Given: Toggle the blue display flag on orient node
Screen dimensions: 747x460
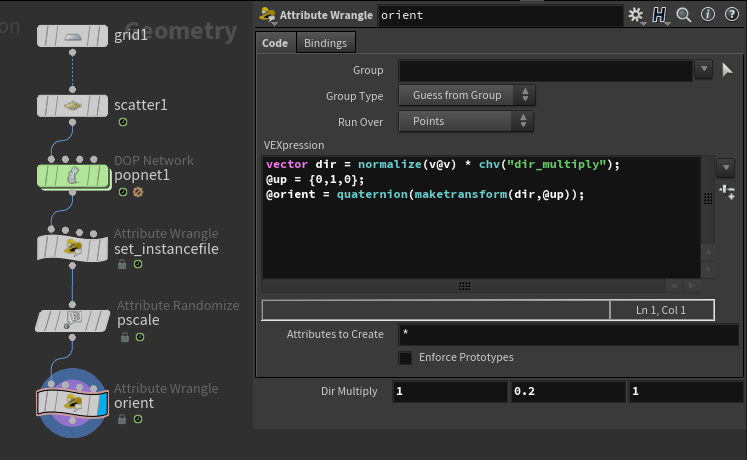Looking at the screenshot, I should tap(102, 403).
